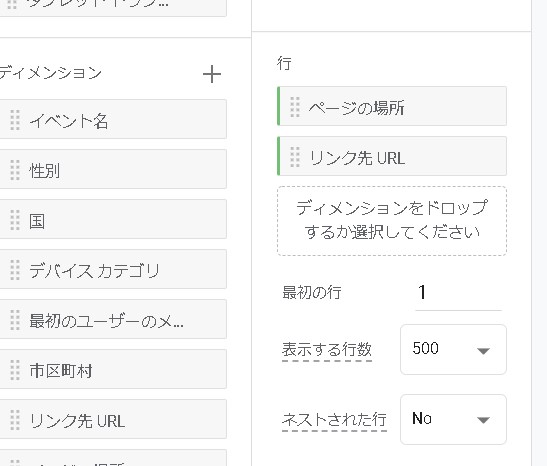547x466 pixels.
Task: Open the 表示する行数 dropdown showing 500
Action: [x=453, y=349]
